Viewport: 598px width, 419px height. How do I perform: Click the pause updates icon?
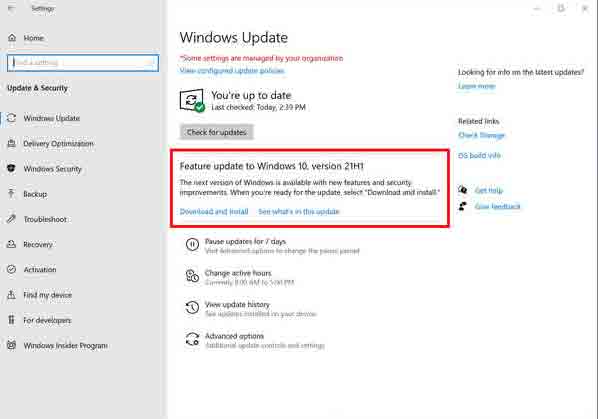tap(192, 244)
